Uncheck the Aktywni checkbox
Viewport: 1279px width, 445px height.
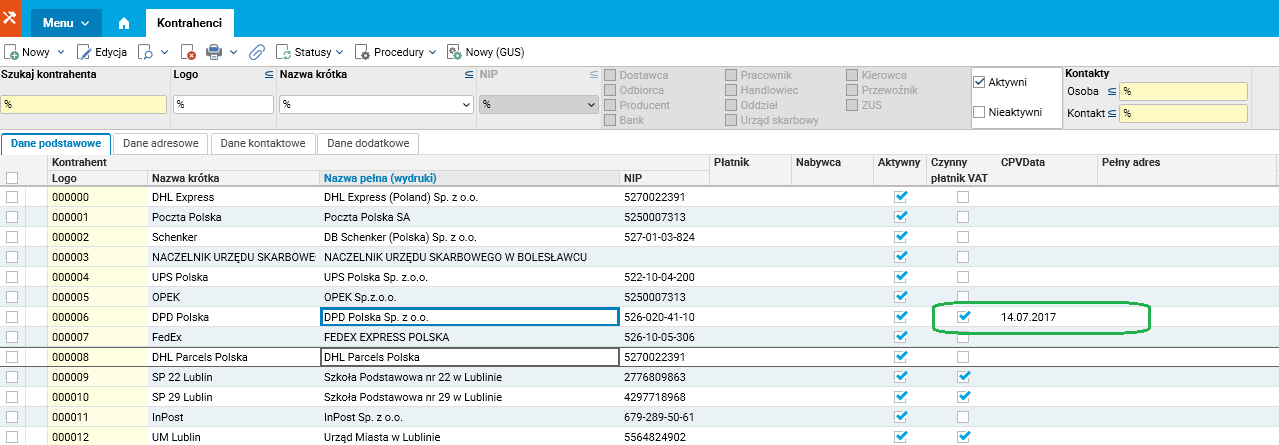point(980,82)
